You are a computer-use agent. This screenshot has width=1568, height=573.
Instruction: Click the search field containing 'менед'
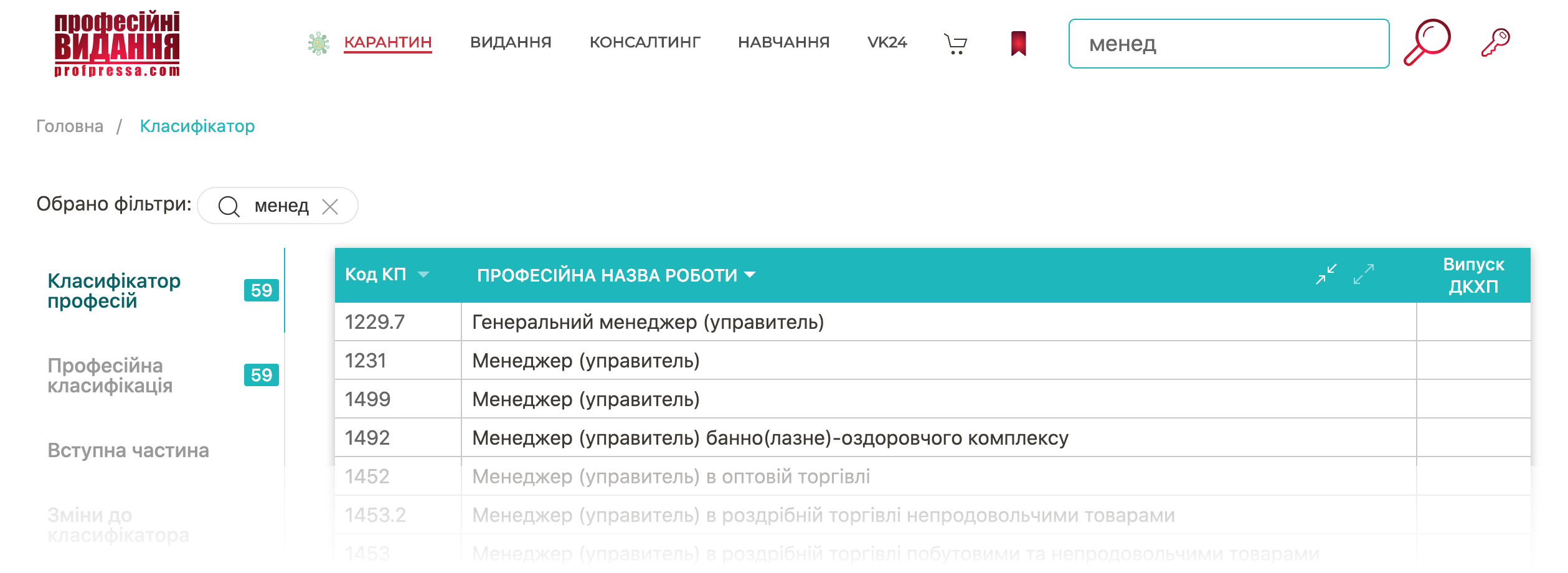(1228, 44)
